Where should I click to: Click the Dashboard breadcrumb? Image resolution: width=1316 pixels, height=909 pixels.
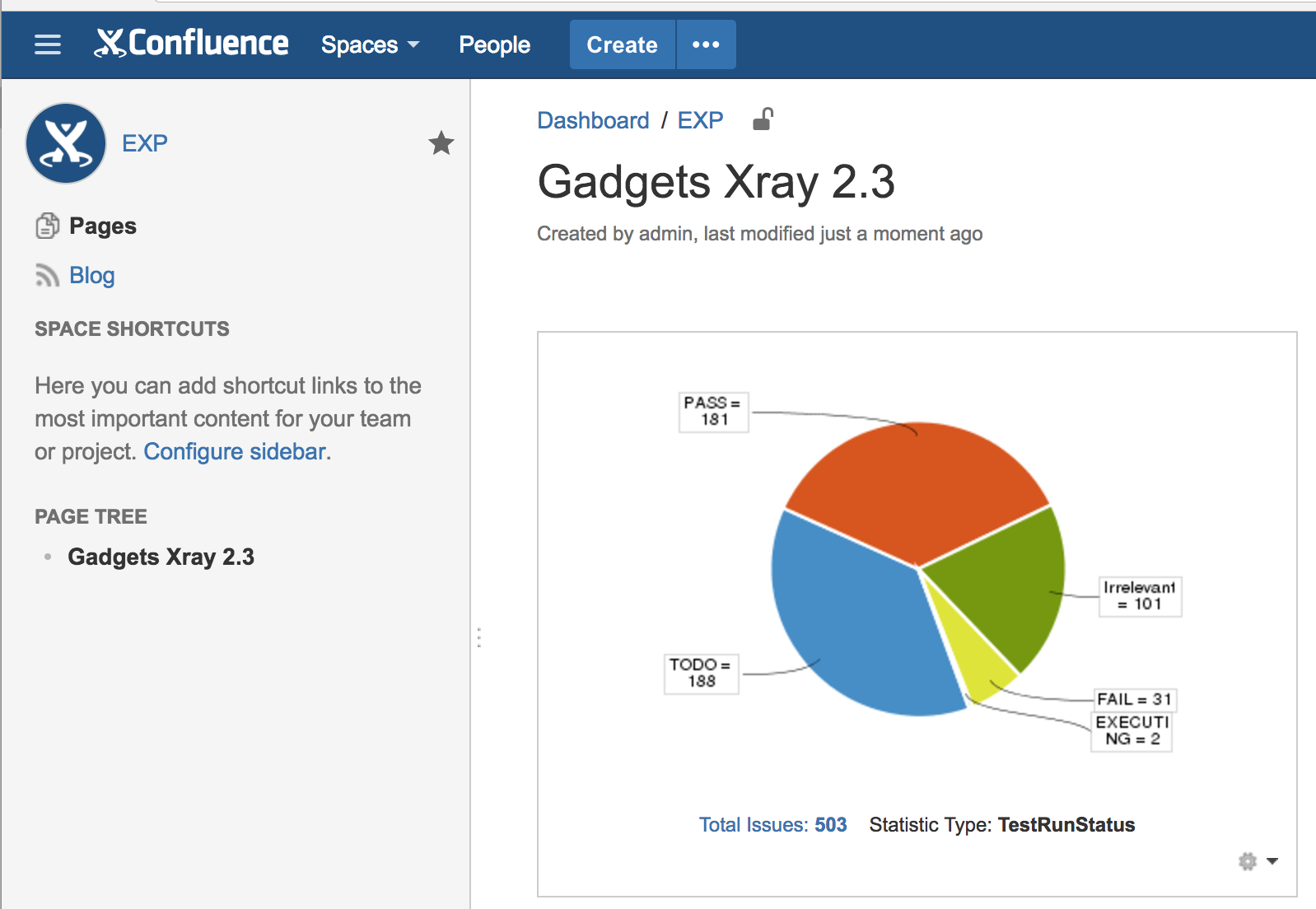[593, 120]
